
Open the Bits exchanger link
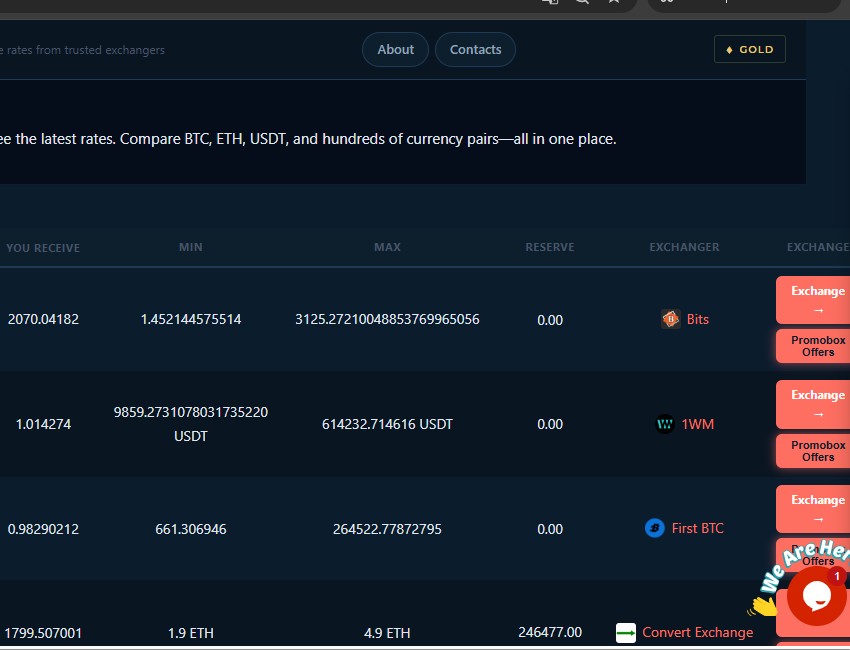(x=697, y=319)
